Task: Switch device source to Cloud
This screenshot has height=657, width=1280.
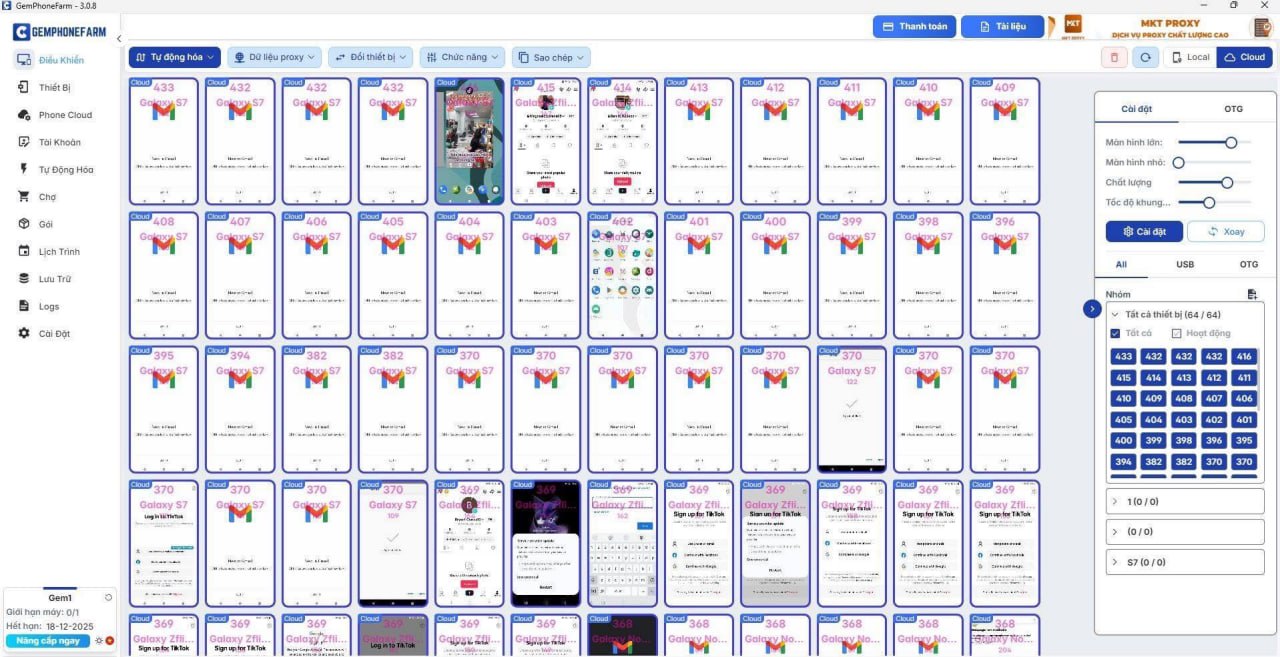Action: (x=1244, y=57)
